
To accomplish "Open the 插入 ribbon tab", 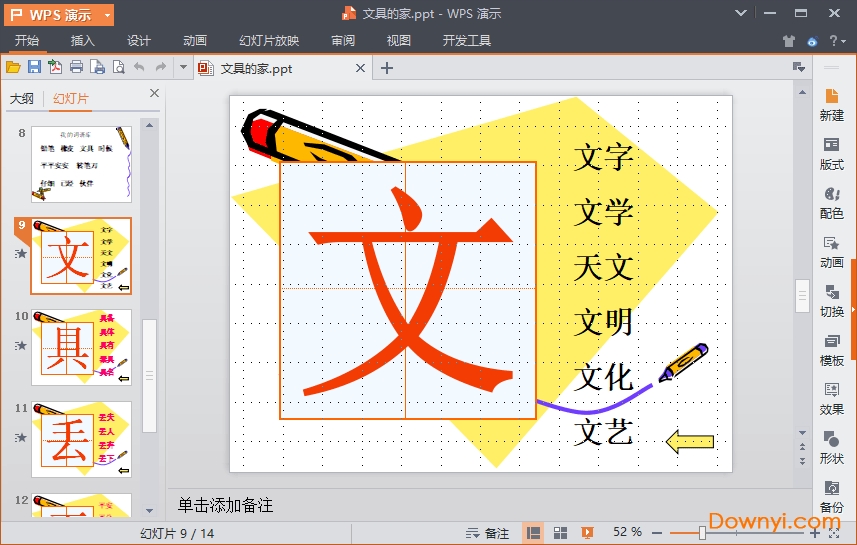I will point(83,41).
